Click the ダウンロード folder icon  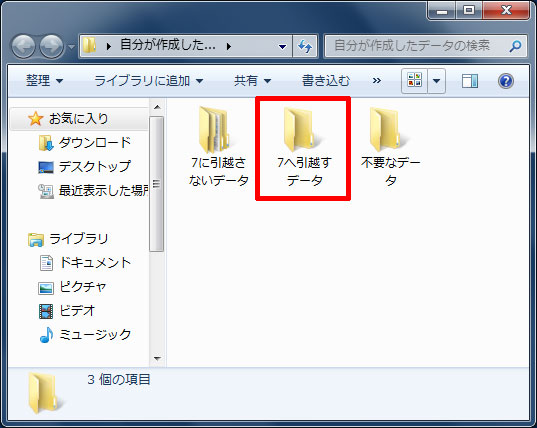point(46,143)
